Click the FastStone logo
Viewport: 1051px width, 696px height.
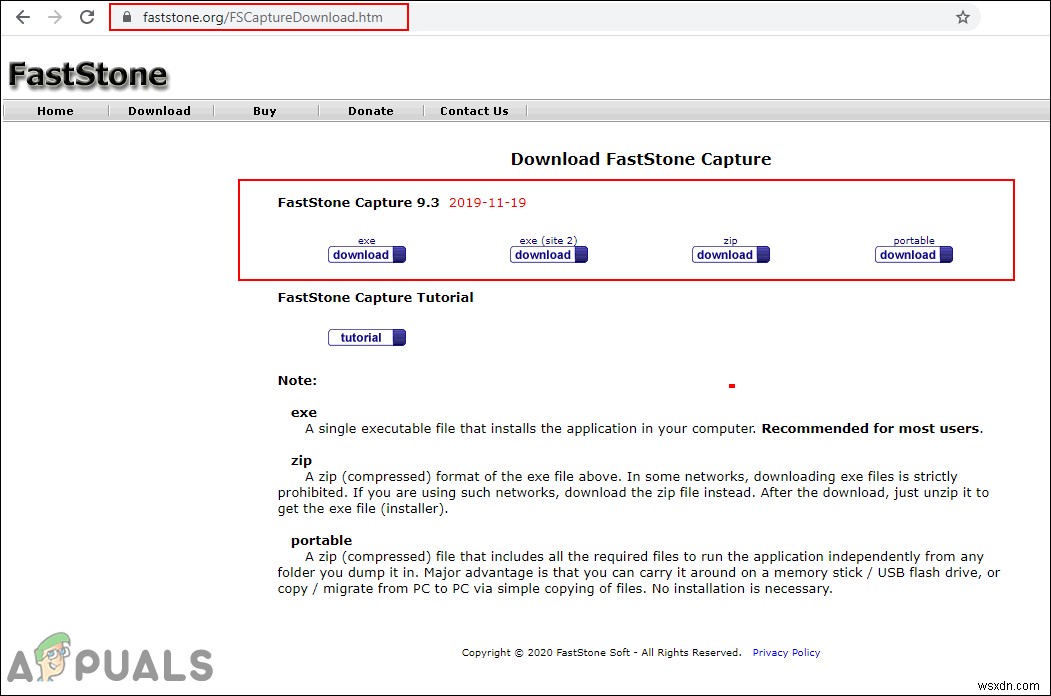pos(88,74)
